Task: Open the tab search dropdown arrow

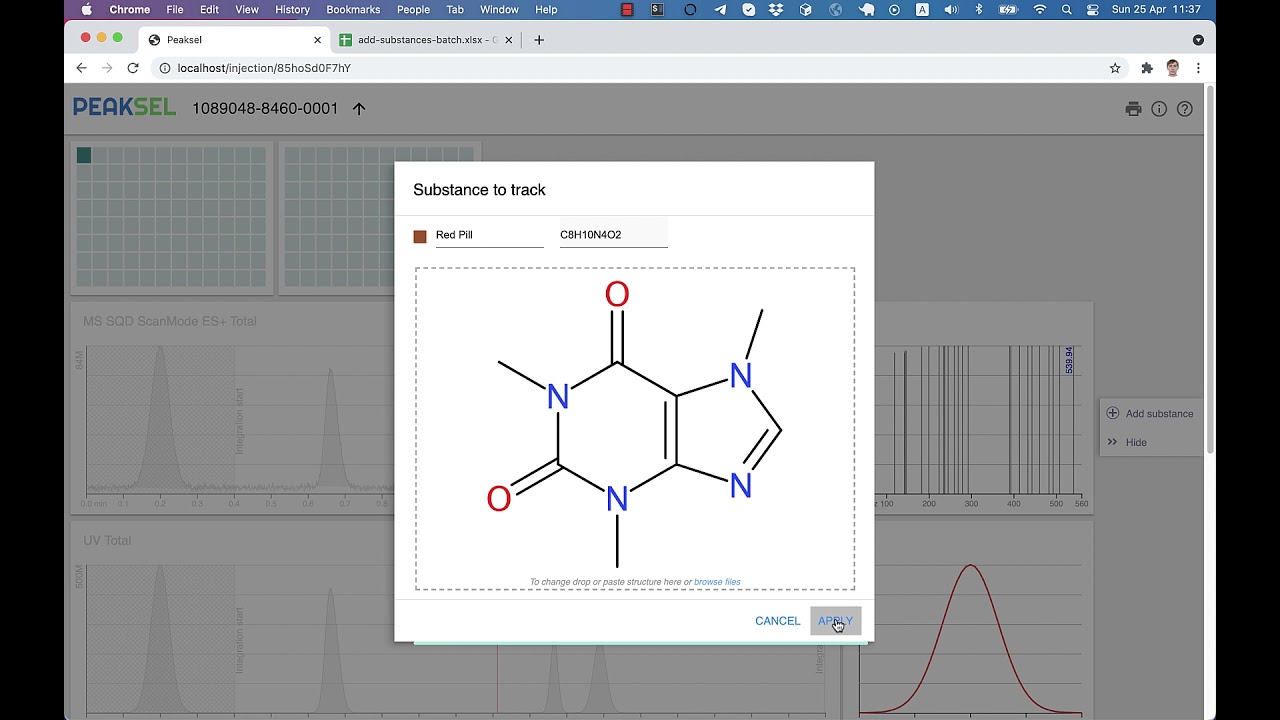Action: click(x=1198, y=40)
